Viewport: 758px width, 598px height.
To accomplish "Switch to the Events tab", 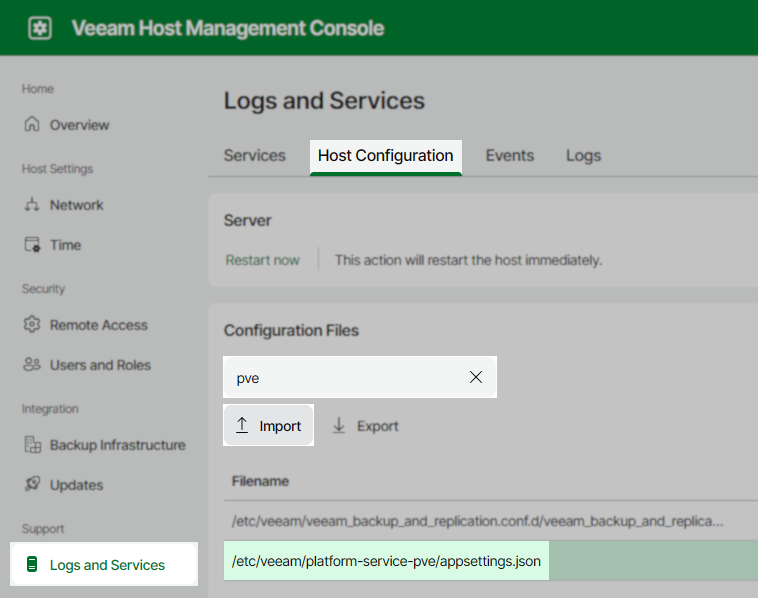I will coord(510,156).
